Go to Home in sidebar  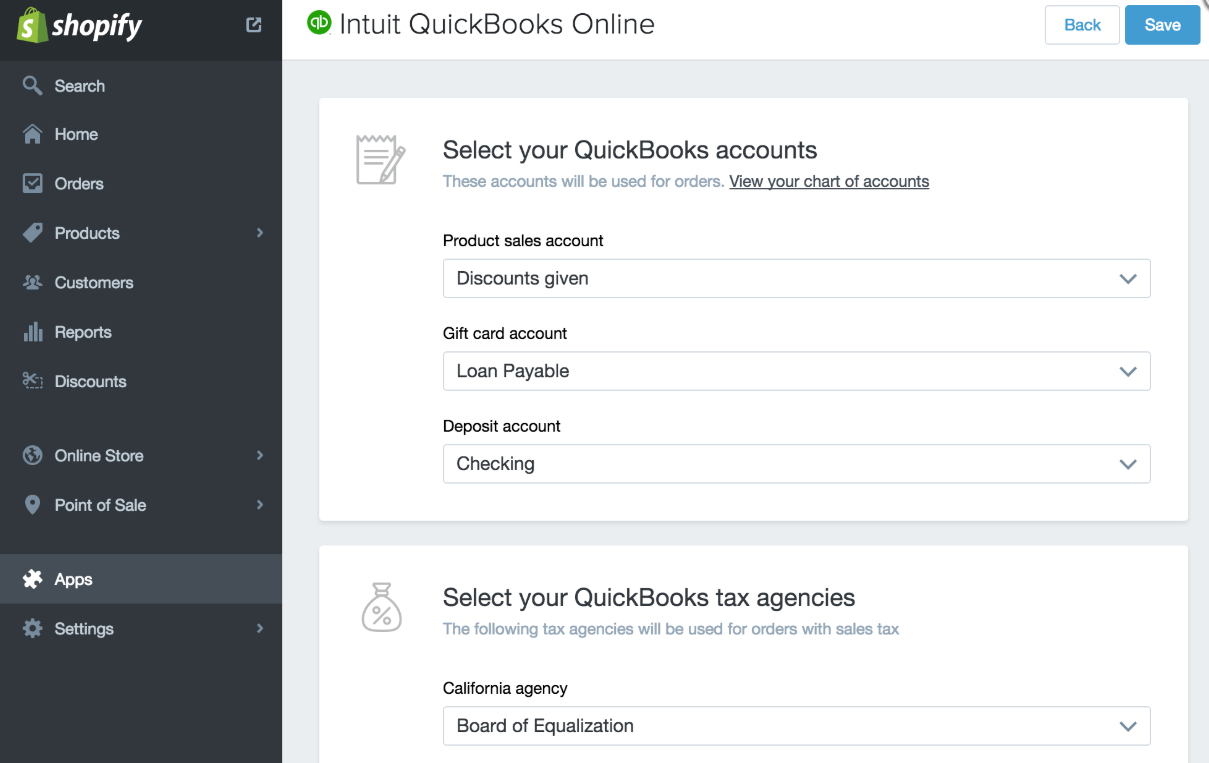[x=141, y=134]
